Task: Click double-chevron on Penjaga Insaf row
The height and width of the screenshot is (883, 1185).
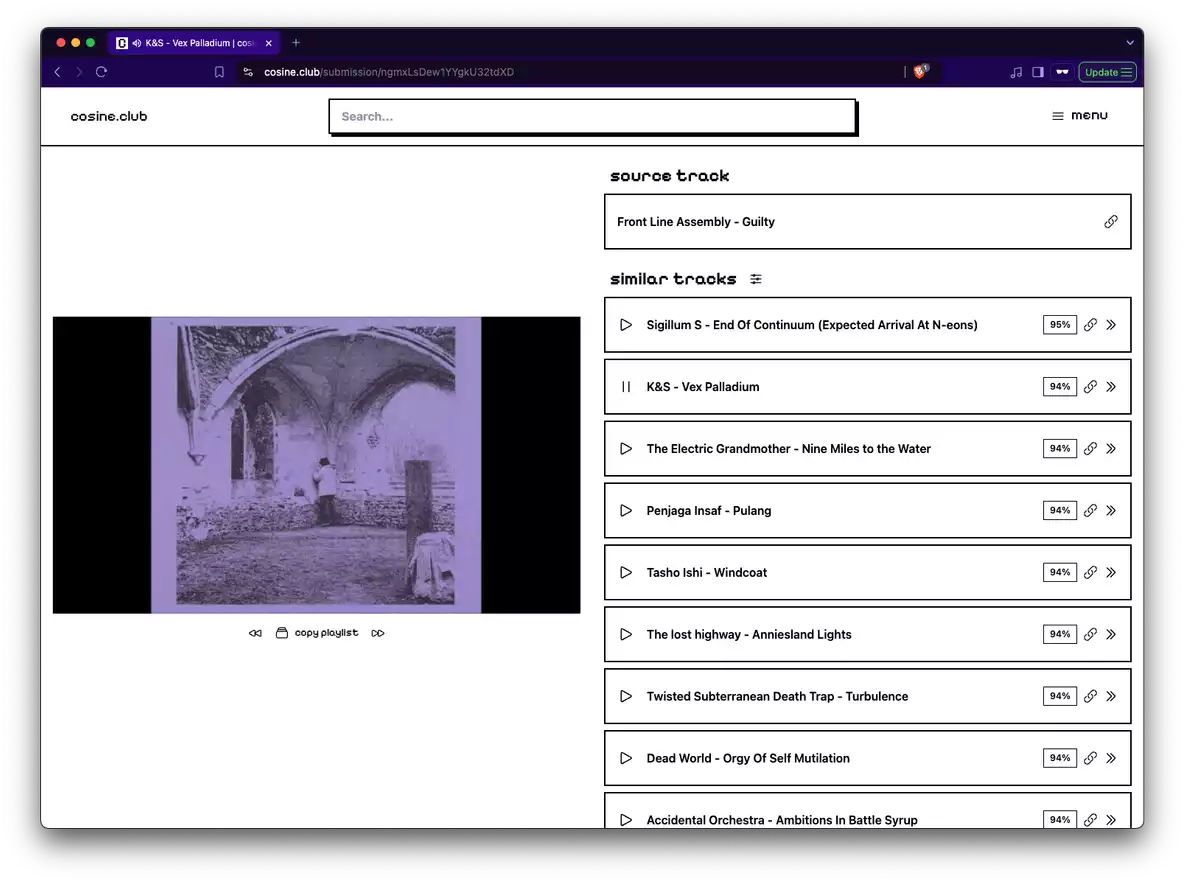Action: click(1111, 511)
